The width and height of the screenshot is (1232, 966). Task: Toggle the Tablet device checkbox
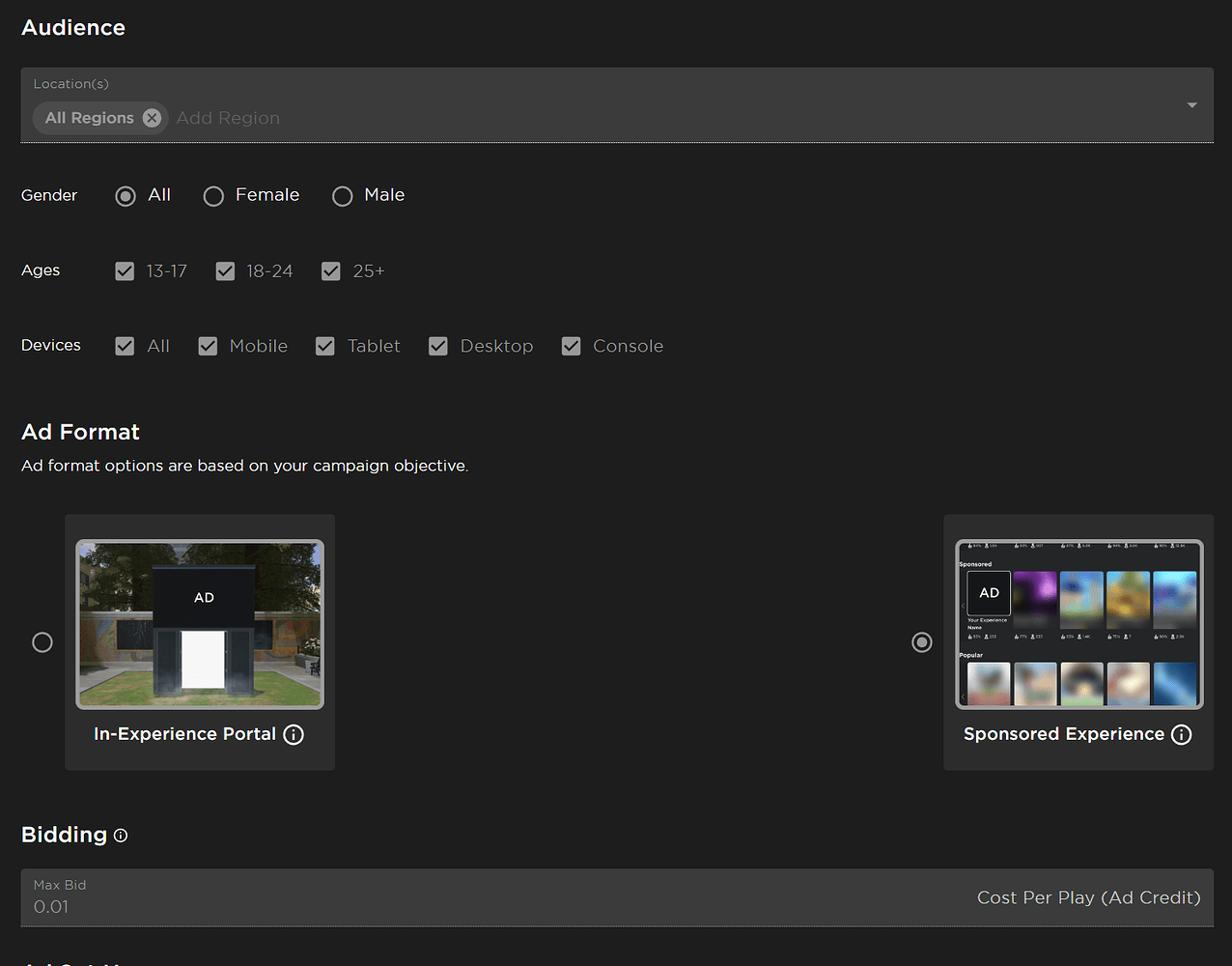(325, 346)
